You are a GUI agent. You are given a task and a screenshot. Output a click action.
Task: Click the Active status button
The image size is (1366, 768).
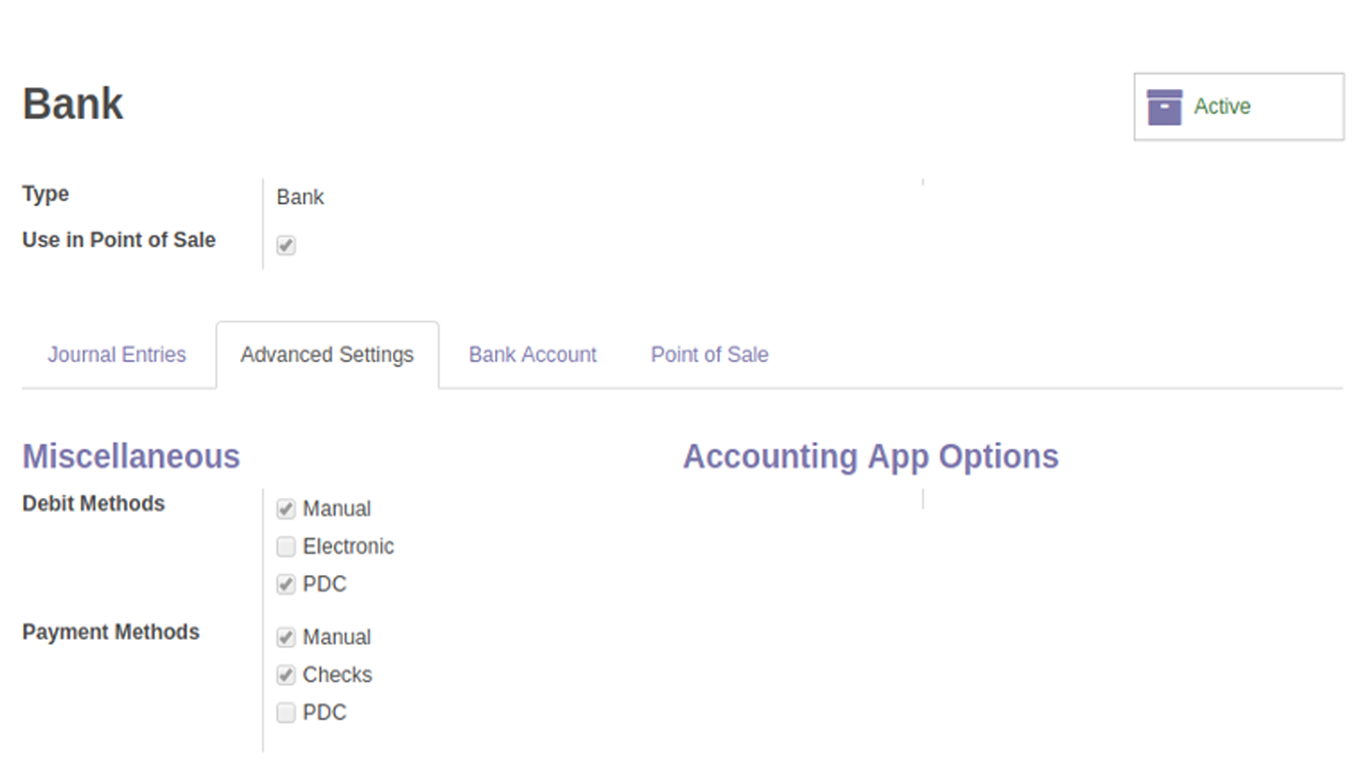1239,106
